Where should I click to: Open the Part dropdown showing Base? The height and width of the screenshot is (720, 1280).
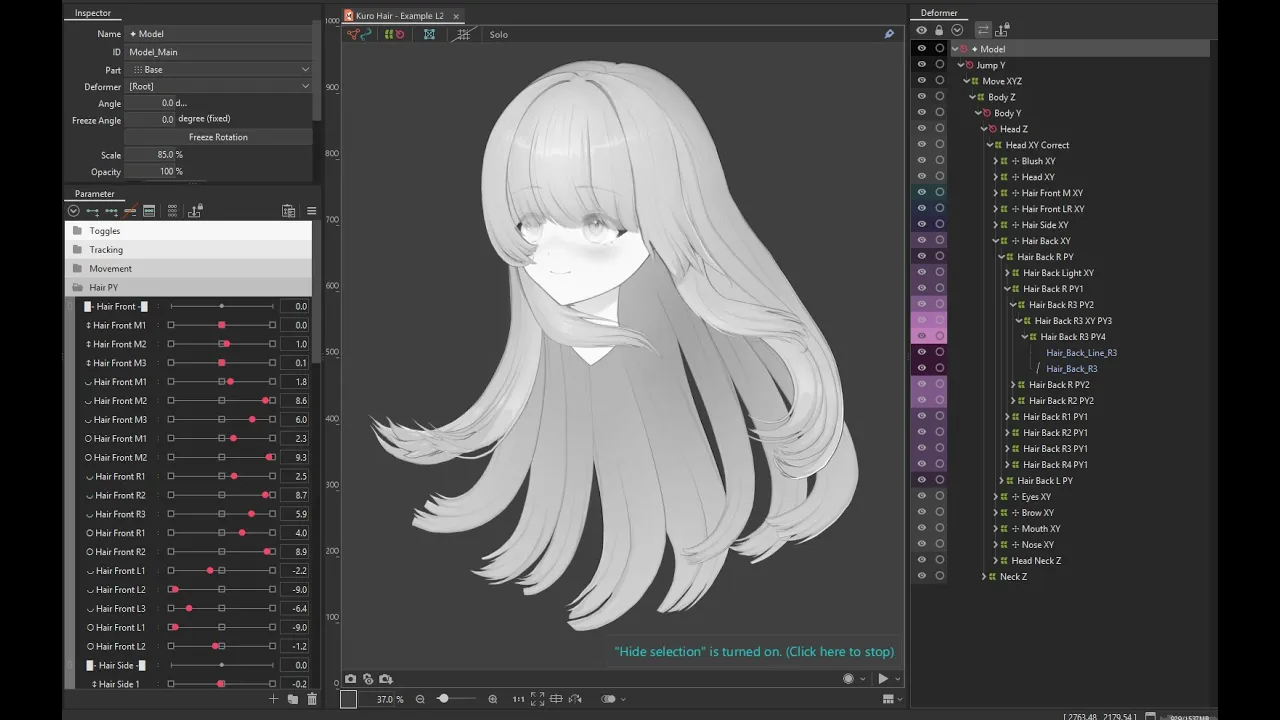tap(218, 70)
